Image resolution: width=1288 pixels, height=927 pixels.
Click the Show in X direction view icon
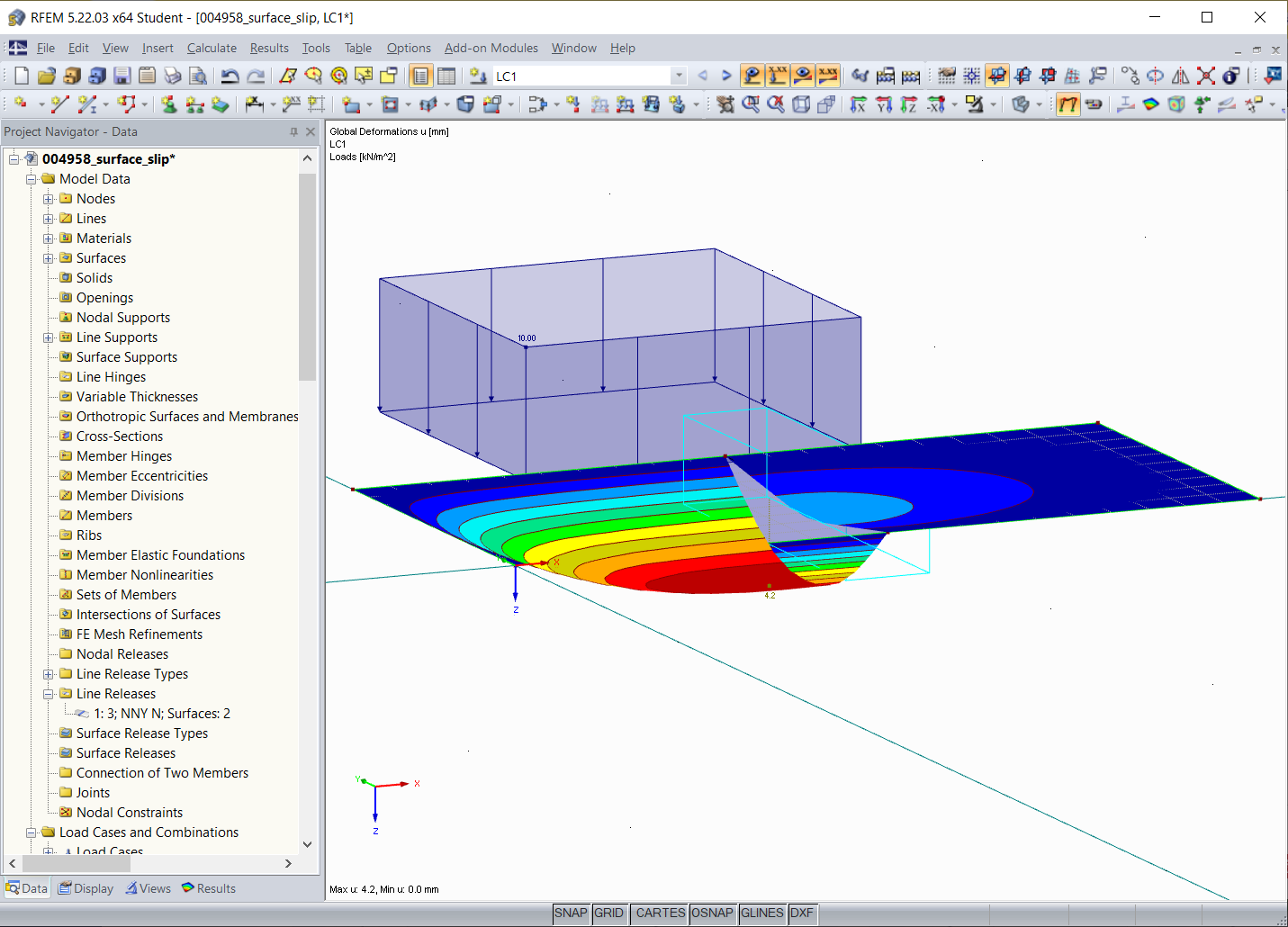point(859,104)
